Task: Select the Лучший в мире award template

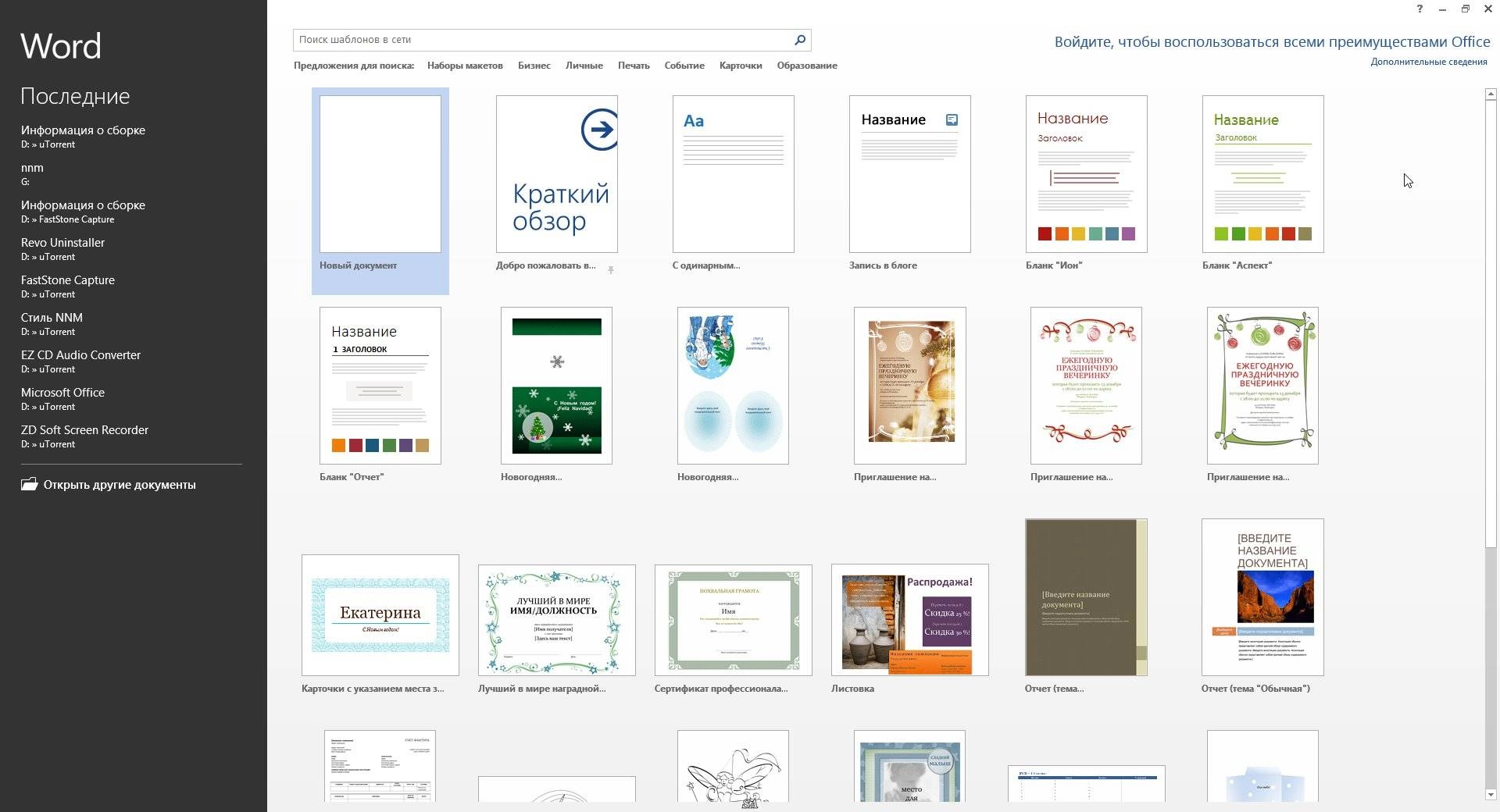Action: click(x=557, y=620)
